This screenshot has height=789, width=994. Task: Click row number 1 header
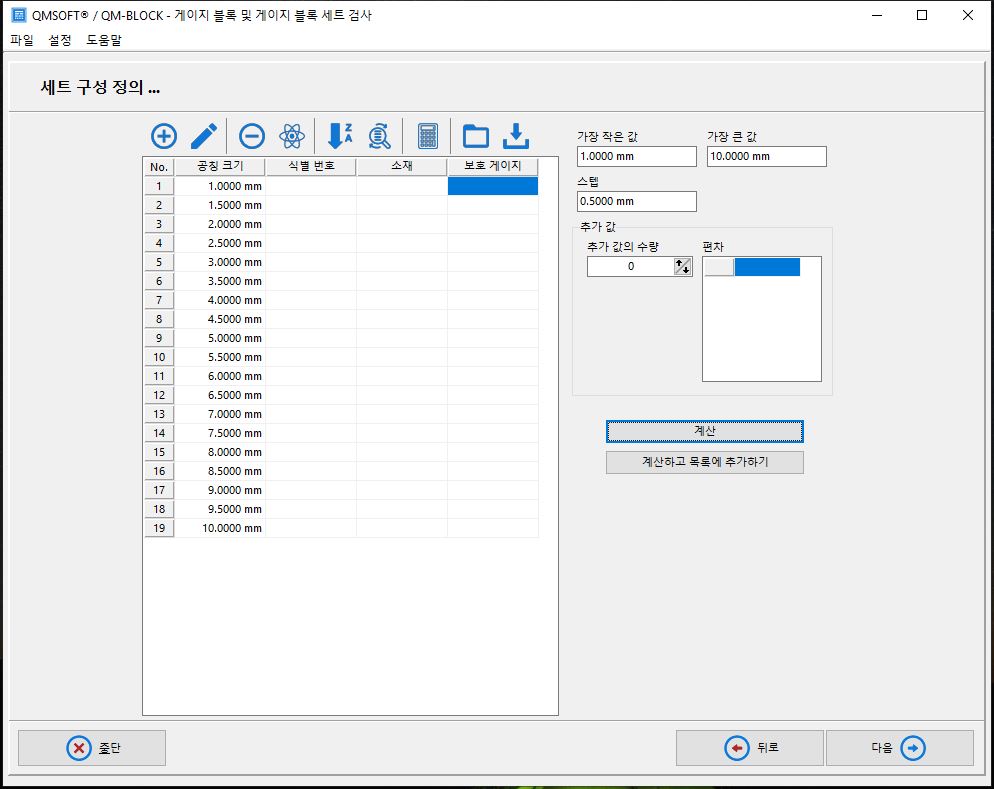[x=159, y=186]
